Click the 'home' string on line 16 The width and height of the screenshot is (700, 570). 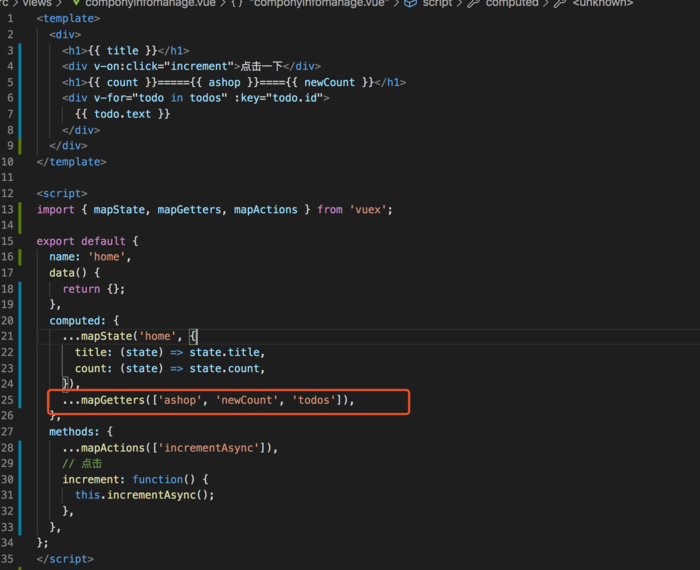tap(106, 257)
